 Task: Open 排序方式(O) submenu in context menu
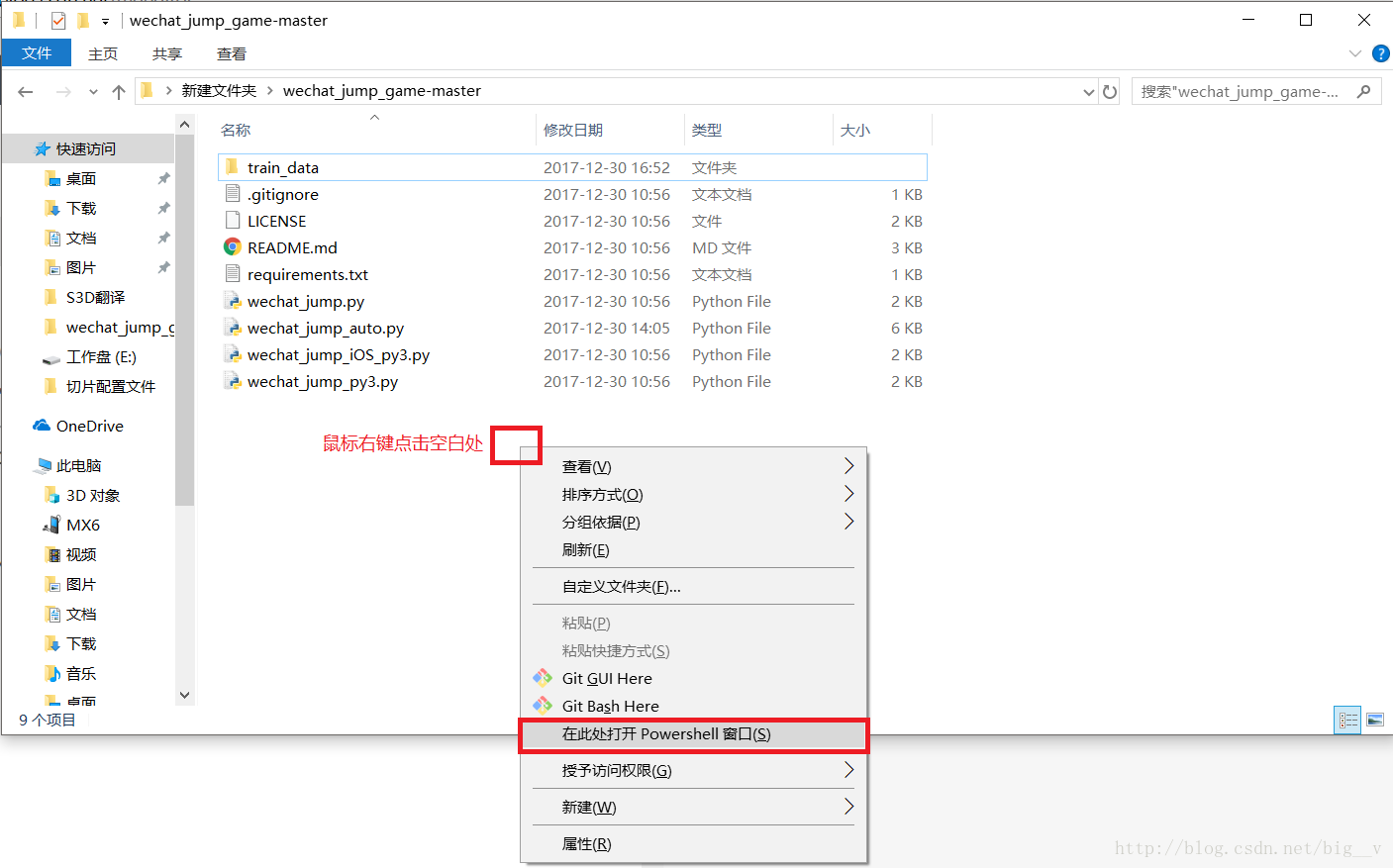(x=693, y=494)
